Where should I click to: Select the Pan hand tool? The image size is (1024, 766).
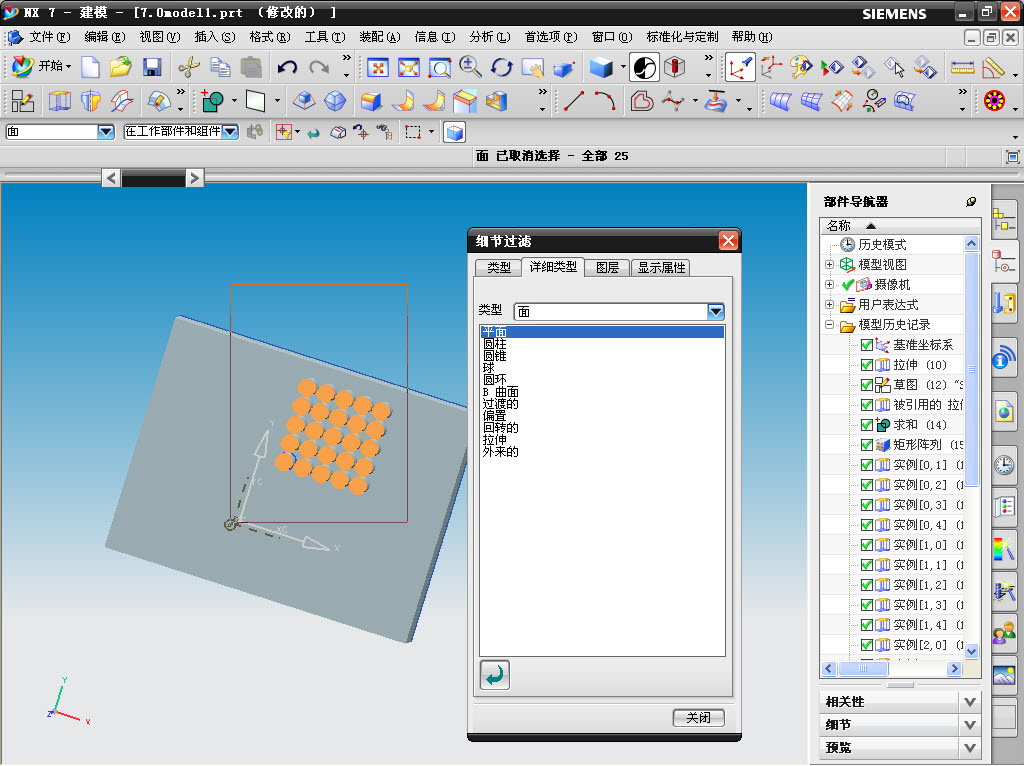[x=533, y=67]
